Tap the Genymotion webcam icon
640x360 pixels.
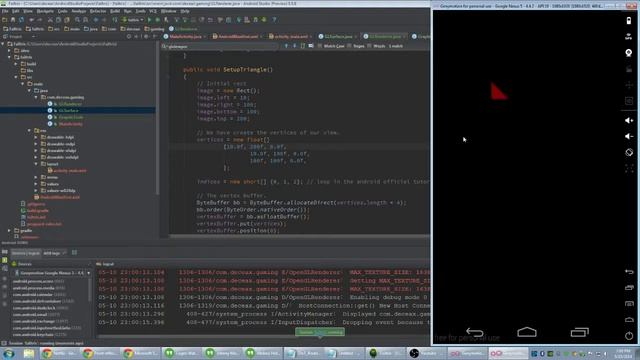tap(629, 53)
